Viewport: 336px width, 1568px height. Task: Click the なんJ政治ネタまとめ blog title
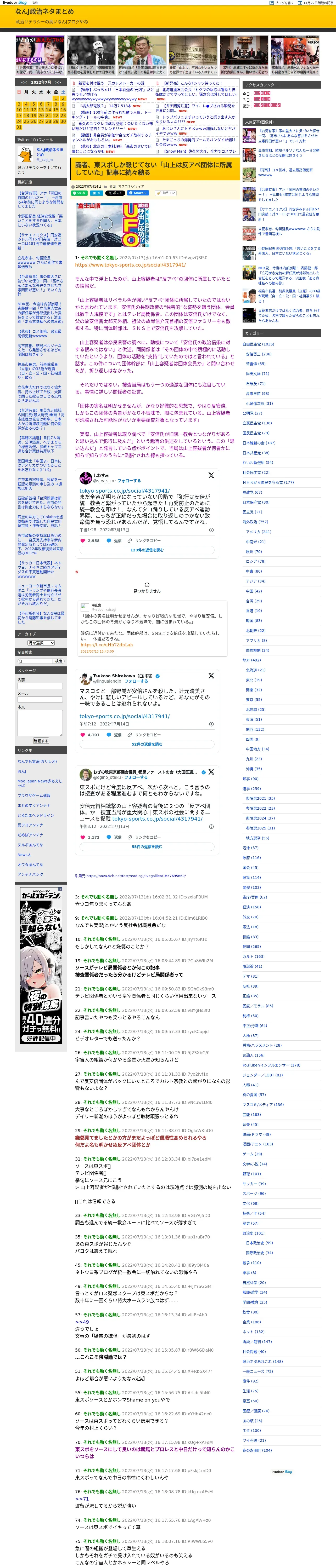tap(44, 11)
